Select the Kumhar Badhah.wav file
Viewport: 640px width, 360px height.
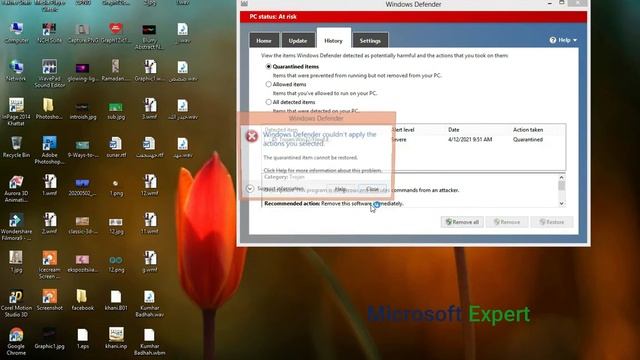[149, 303]
